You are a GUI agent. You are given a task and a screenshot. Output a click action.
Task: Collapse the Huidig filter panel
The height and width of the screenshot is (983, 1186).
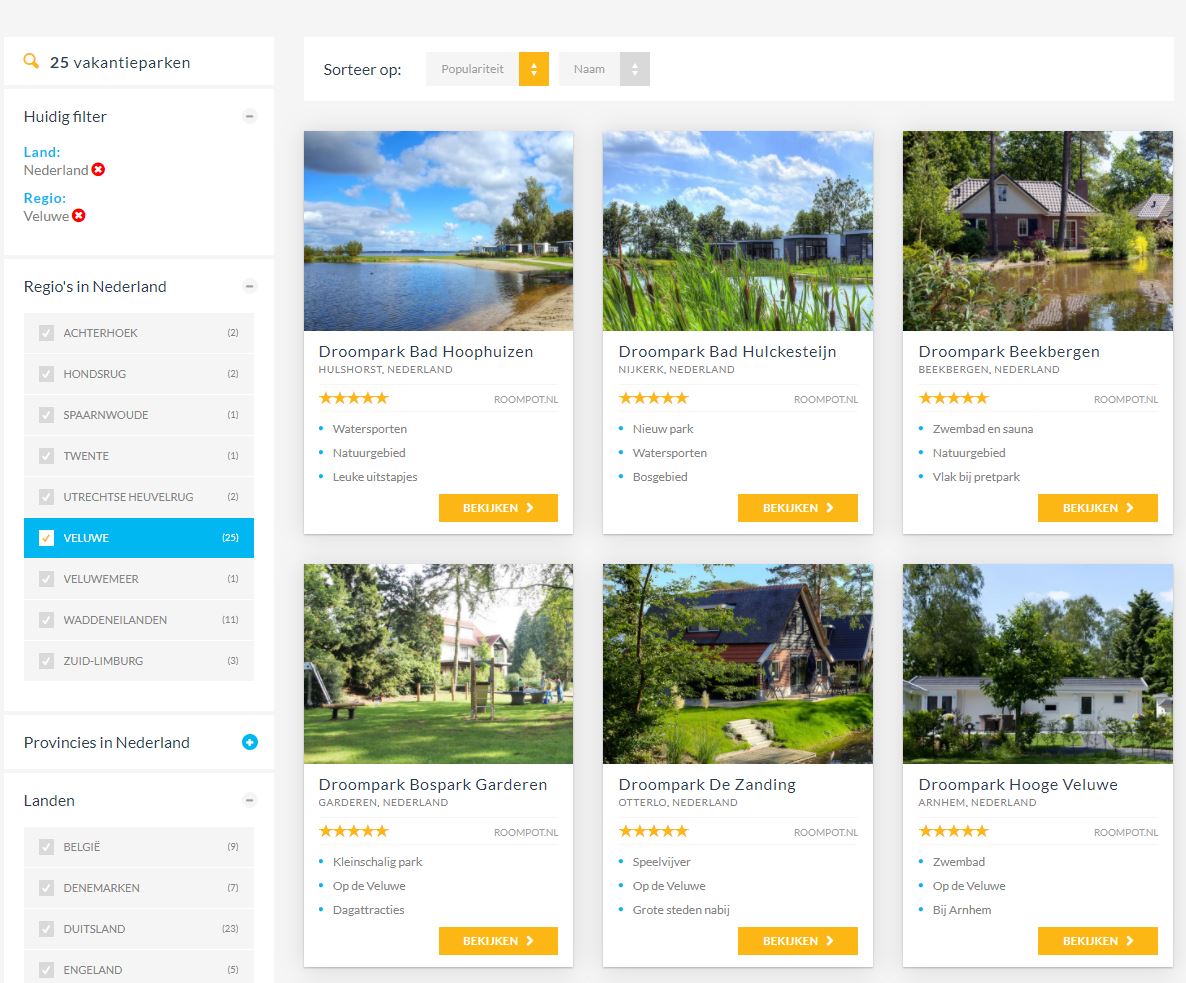point(250,116)
